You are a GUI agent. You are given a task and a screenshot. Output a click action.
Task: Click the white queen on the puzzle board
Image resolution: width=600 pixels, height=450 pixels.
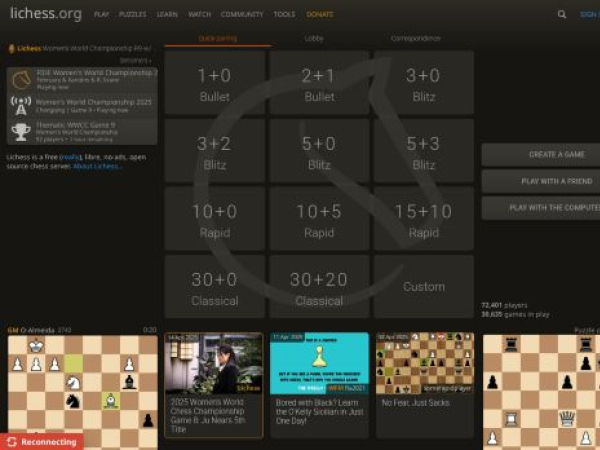tap(567, 419)
